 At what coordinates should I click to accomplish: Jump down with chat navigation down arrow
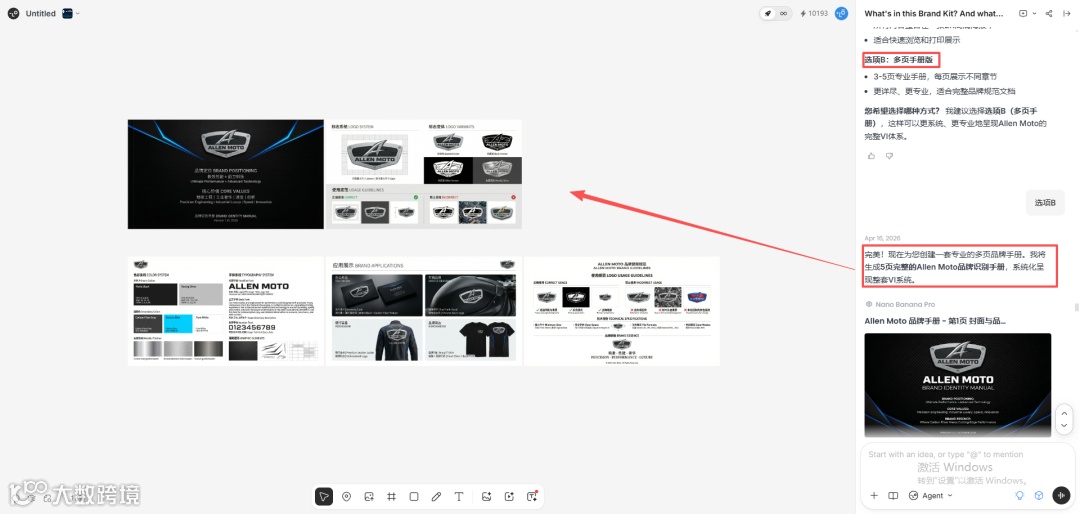(x=1063, y=426)
